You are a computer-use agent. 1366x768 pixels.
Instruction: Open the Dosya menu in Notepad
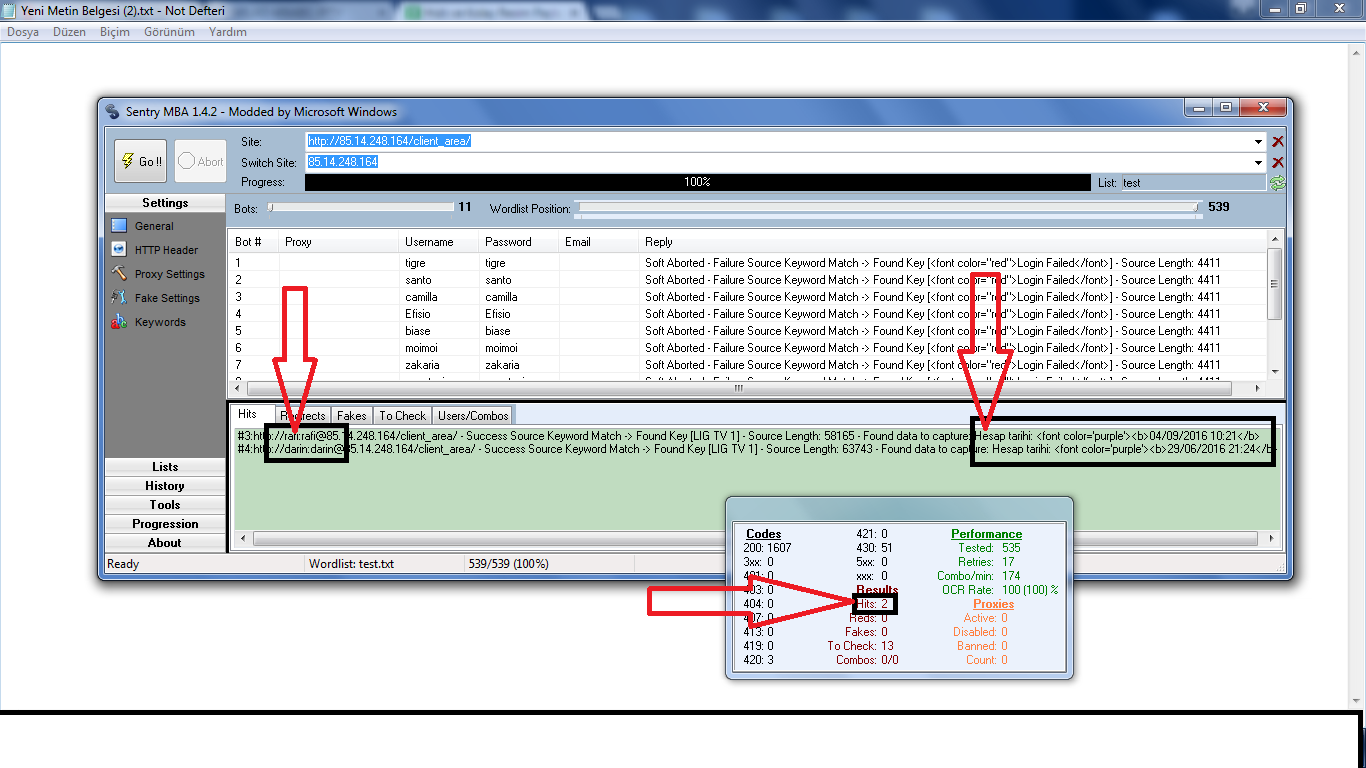point(23,32)
